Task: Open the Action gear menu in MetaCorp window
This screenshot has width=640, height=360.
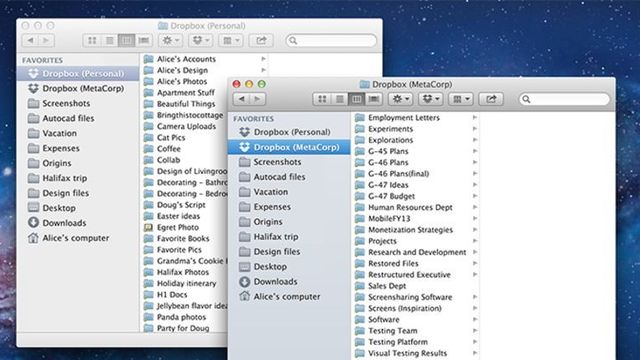Action: coord(400,99)
